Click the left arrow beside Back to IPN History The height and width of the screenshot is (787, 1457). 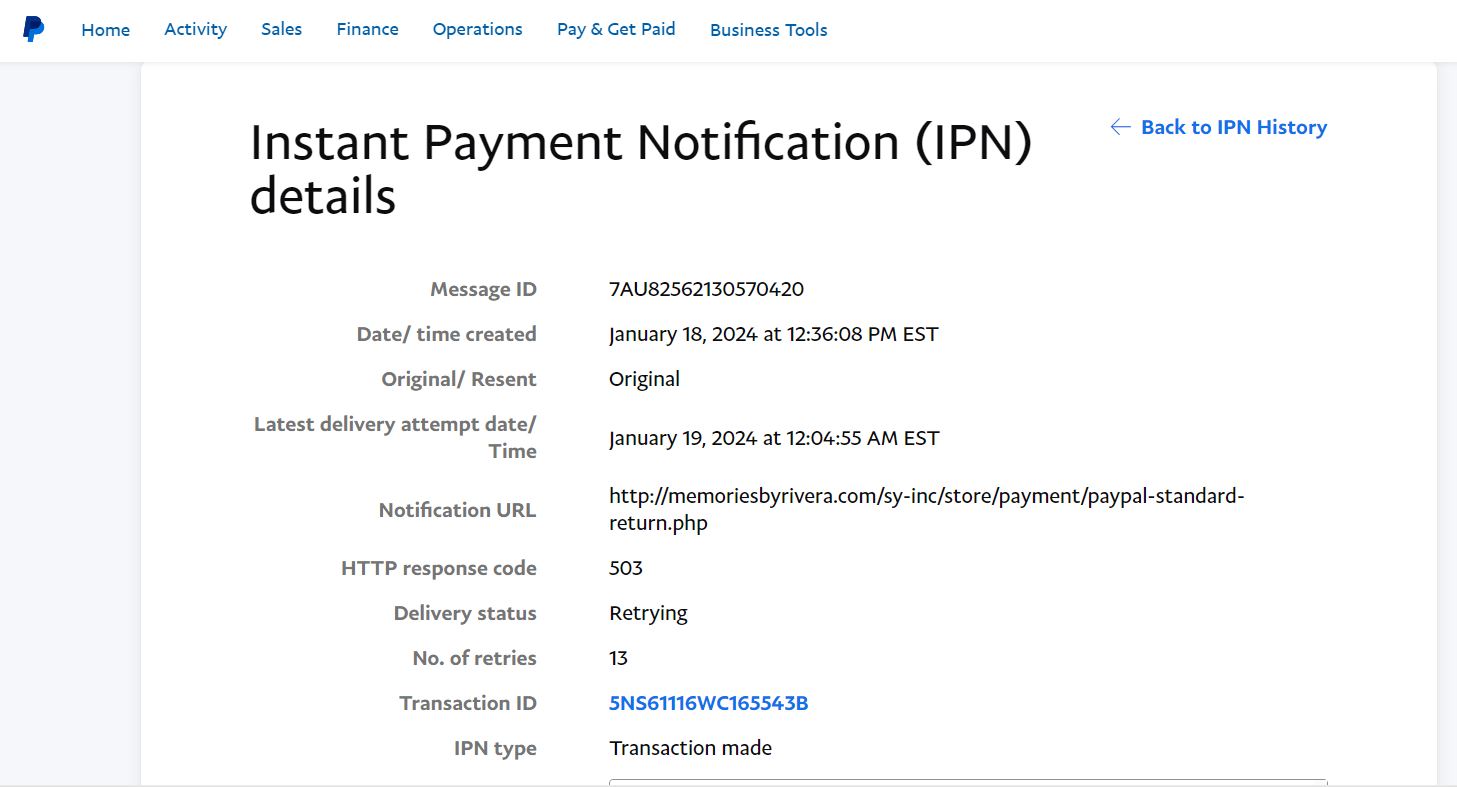click(1121, 127)
